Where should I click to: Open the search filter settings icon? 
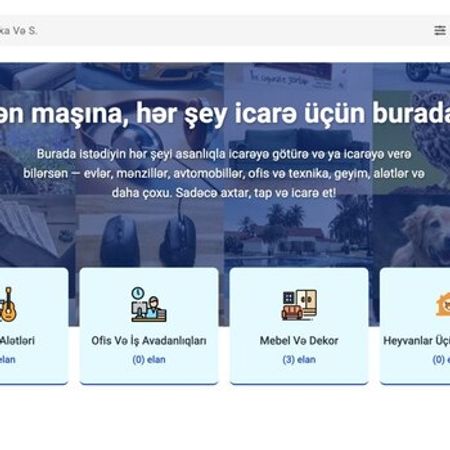tap(440, 30)
